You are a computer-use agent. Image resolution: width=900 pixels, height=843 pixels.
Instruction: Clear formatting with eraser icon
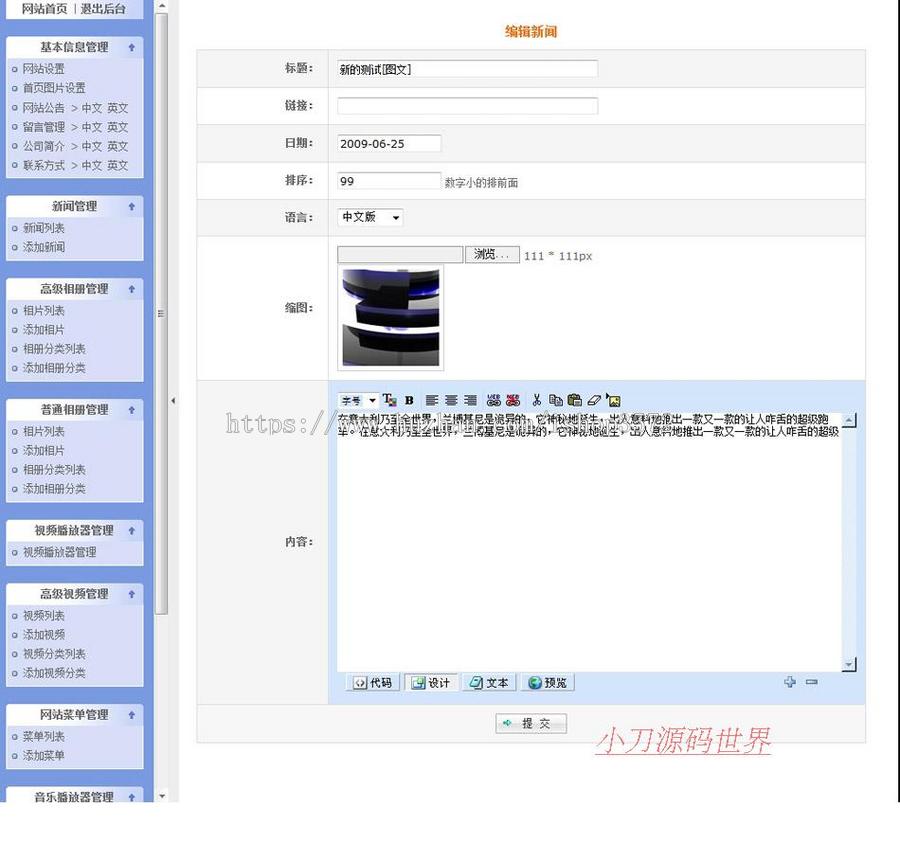point(594,400)
